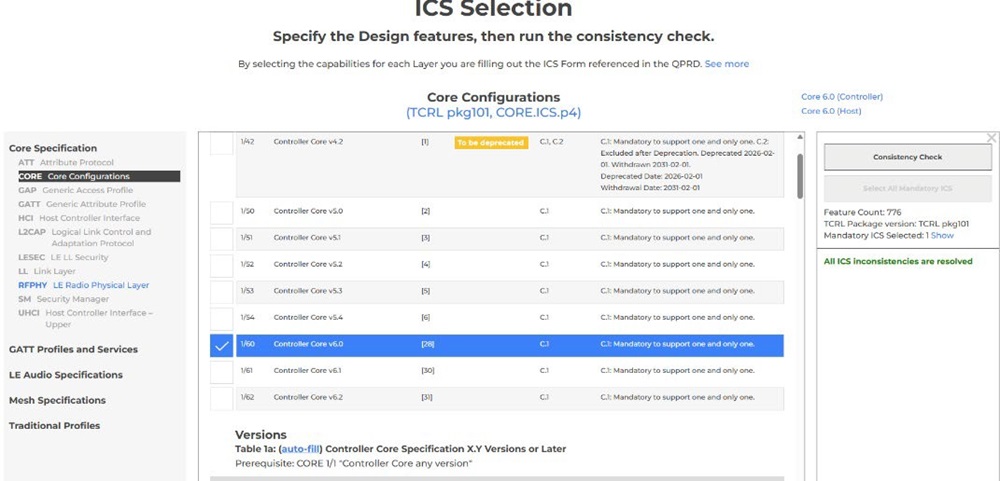Expand the Traditional Profiles section
Viewport: 1000px width, 481px height.
54,426
